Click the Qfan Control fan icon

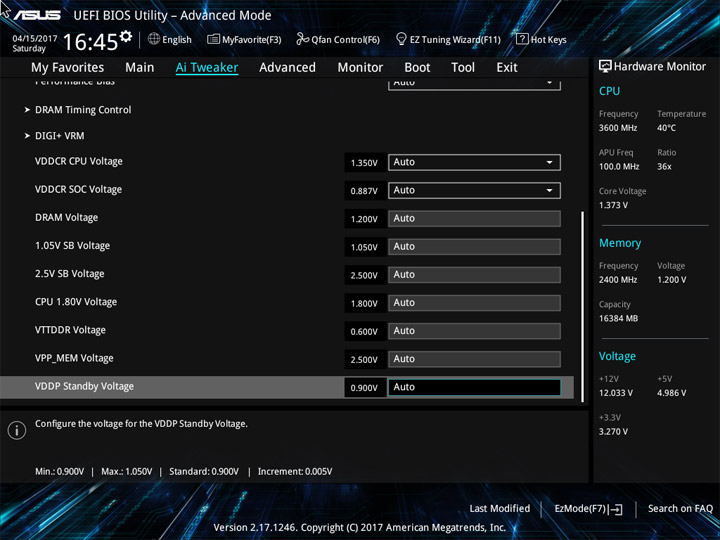coord(303,39)
